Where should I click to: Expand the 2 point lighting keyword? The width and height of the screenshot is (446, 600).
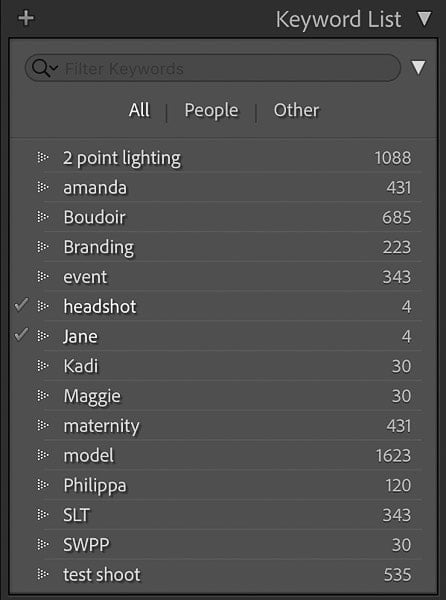[43, 157]
